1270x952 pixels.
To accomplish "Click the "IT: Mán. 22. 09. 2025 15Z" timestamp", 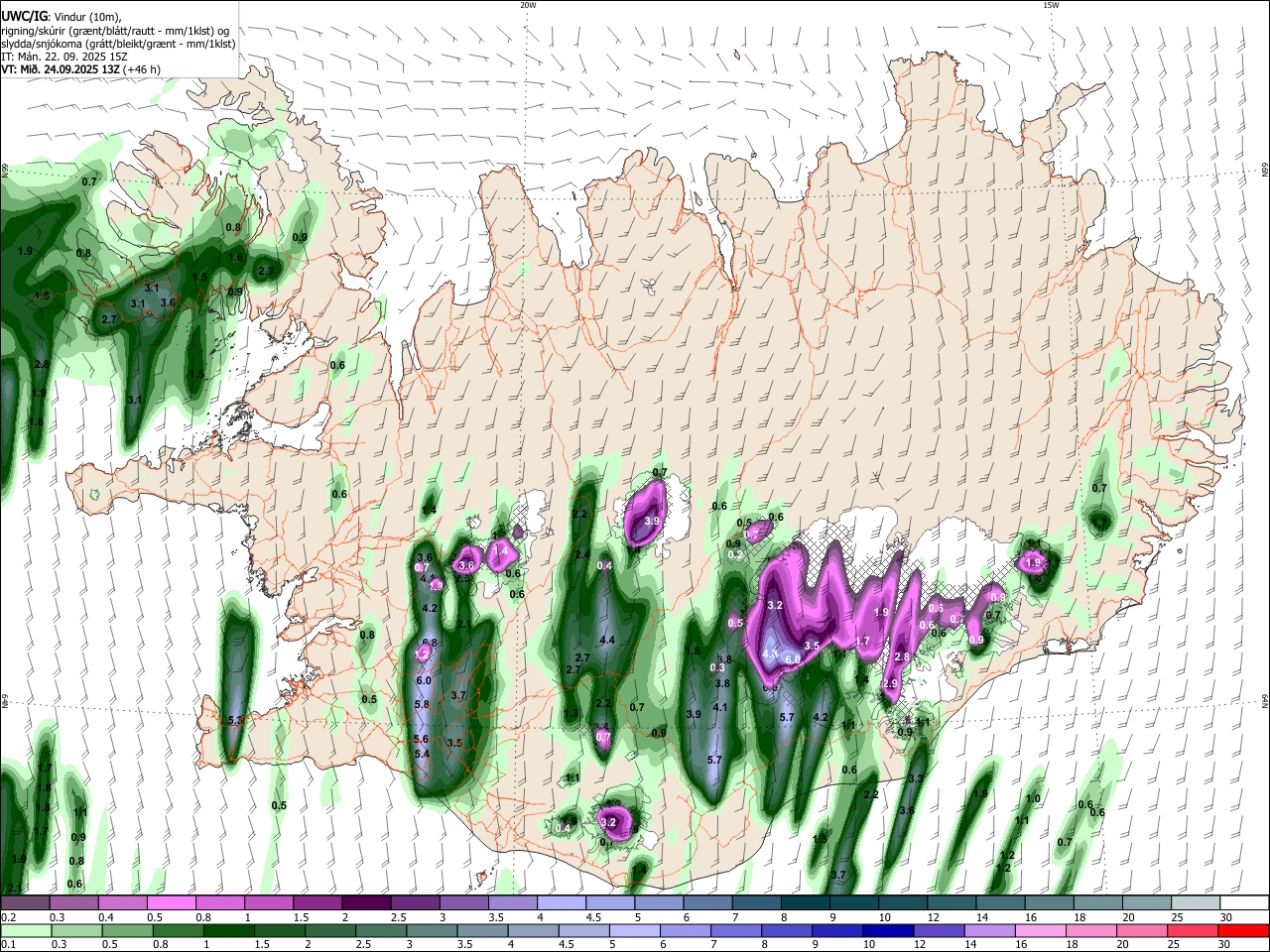I will coord(64,56).
